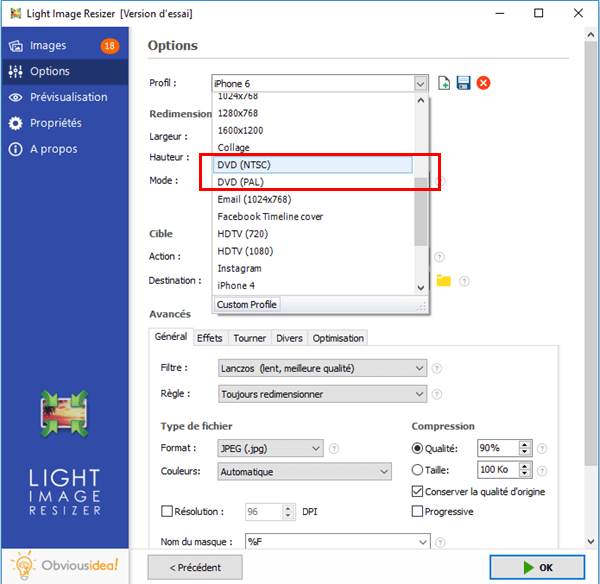Image resolution: width=600 pixels, height=584 pixels.
Task: Click profile list scroll up arrow
Action: 421,101
